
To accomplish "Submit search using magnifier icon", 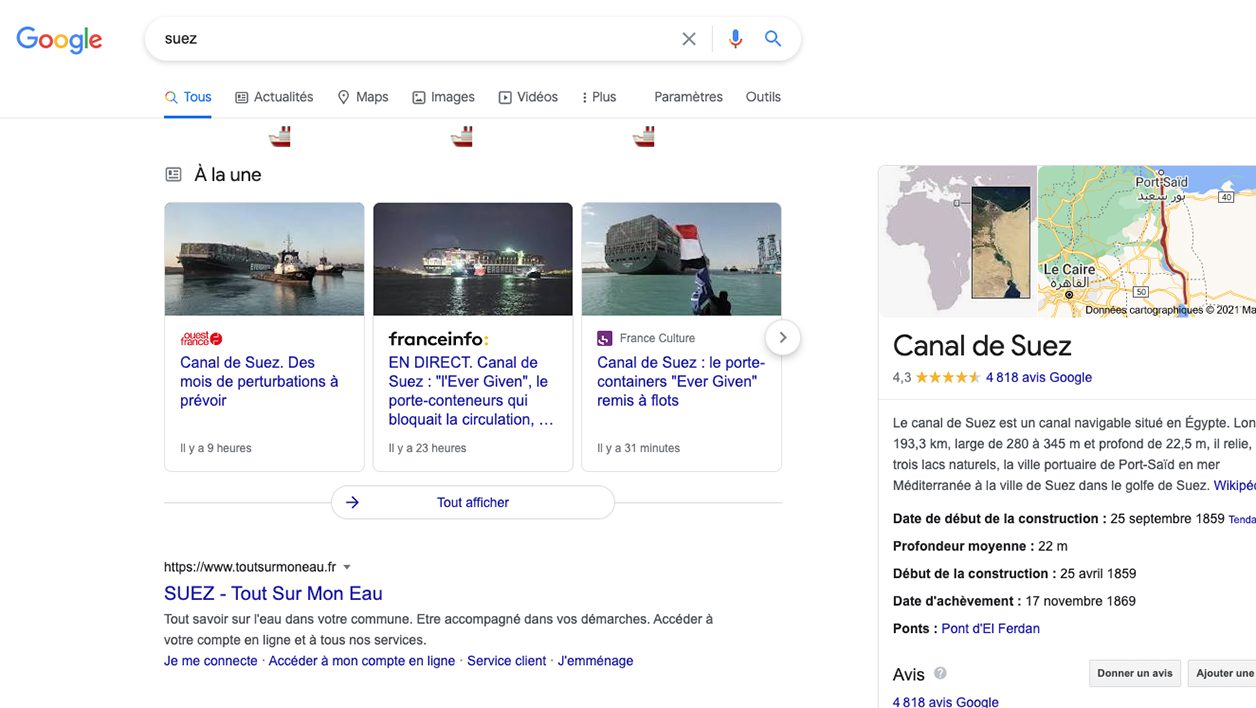I will [773, 39].
